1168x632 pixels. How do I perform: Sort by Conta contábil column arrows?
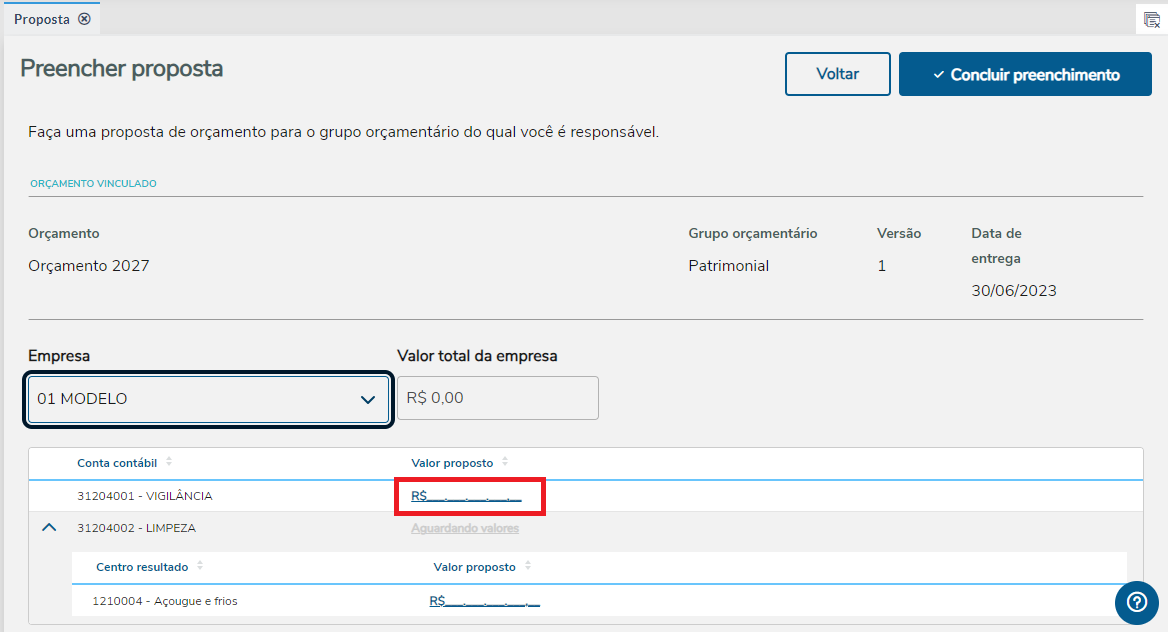tap(169, 462)
